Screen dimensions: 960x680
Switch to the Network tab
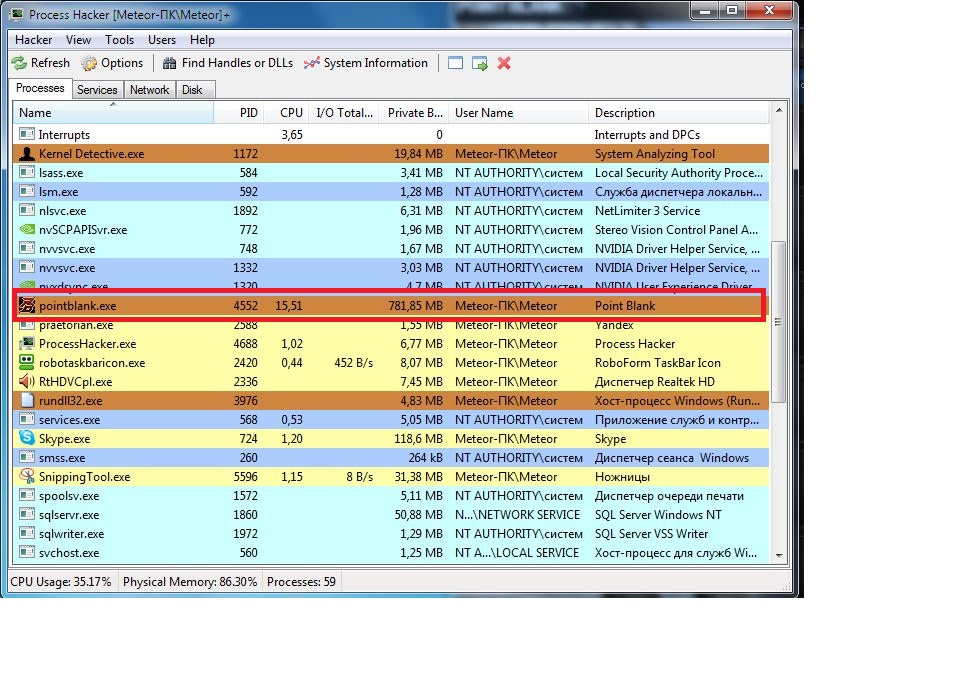(x=149, y=90)
